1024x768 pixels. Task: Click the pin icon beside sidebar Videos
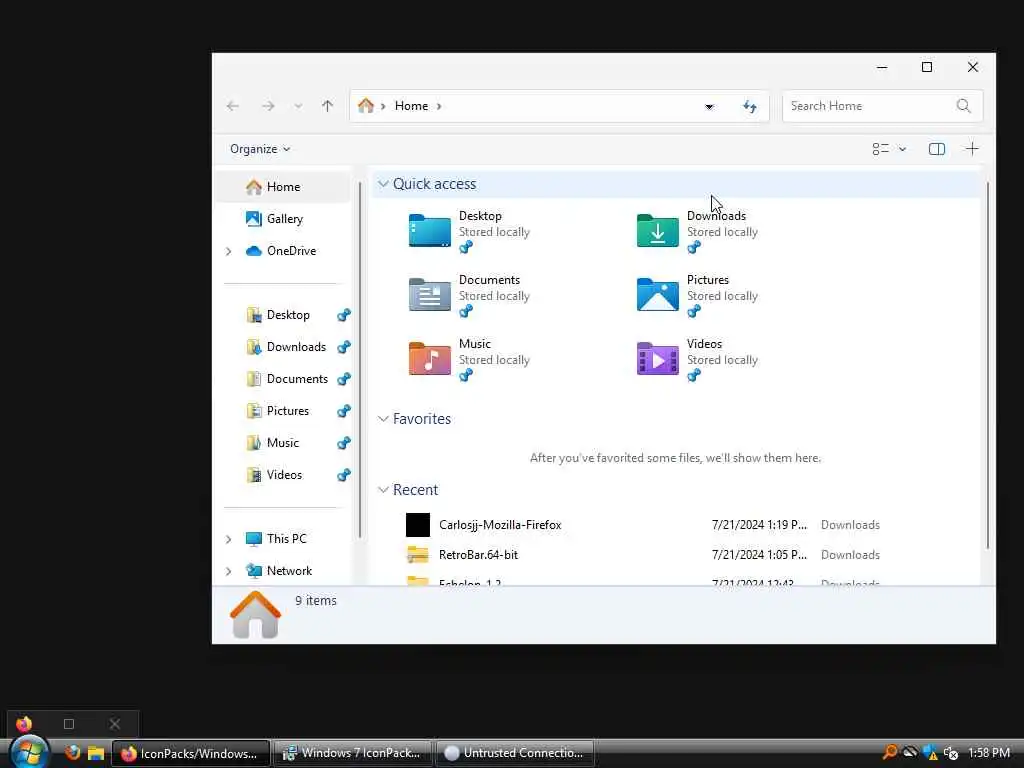pos(344,475)
